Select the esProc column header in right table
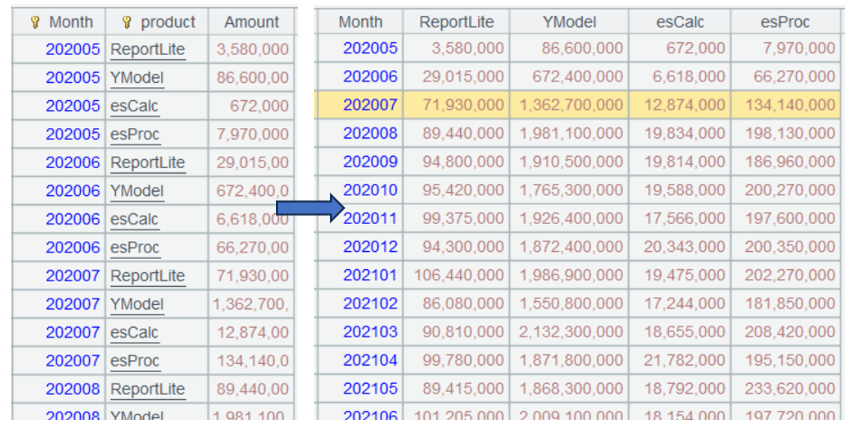 tap(784, 21)
